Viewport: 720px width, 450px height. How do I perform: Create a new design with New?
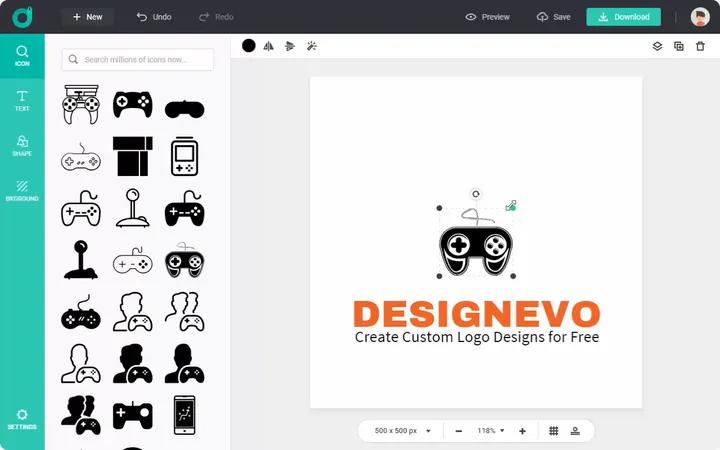(x=87, y=17)
